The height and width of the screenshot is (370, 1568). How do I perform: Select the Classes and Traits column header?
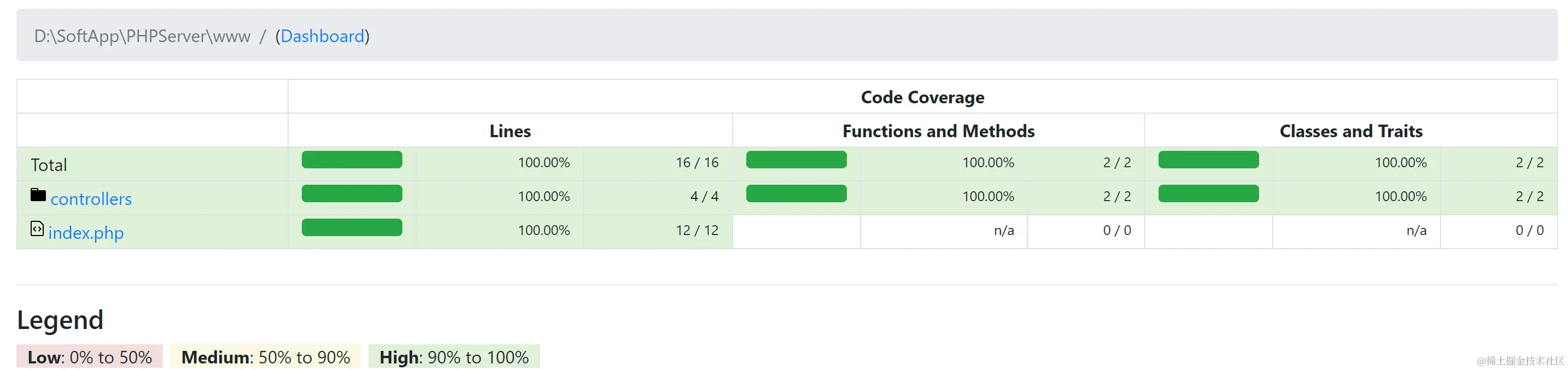coord(1351,131)
